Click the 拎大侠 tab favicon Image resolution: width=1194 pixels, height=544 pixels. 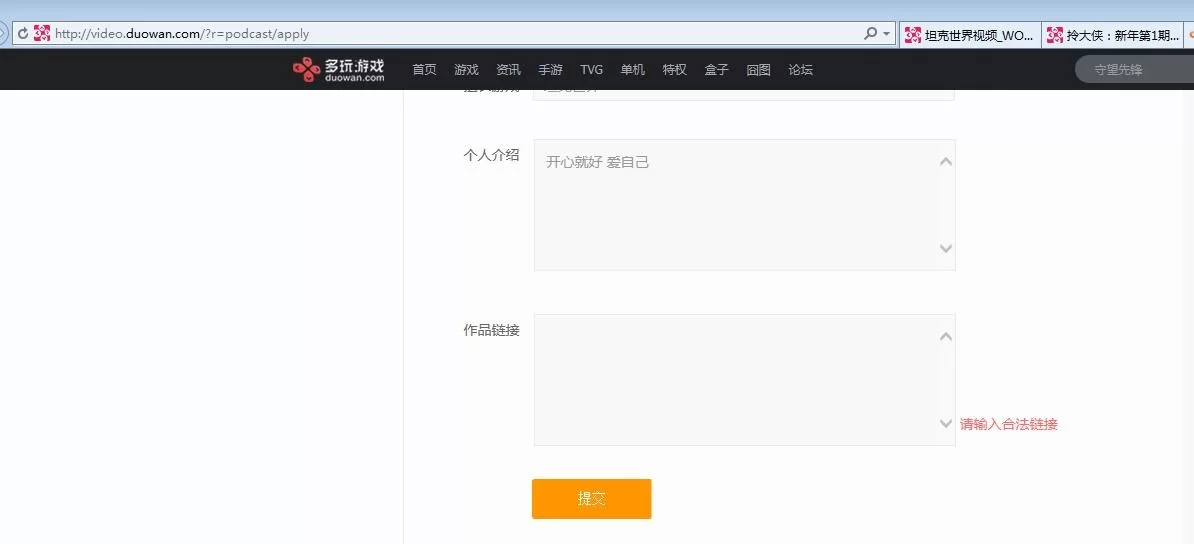(1055, 35)
